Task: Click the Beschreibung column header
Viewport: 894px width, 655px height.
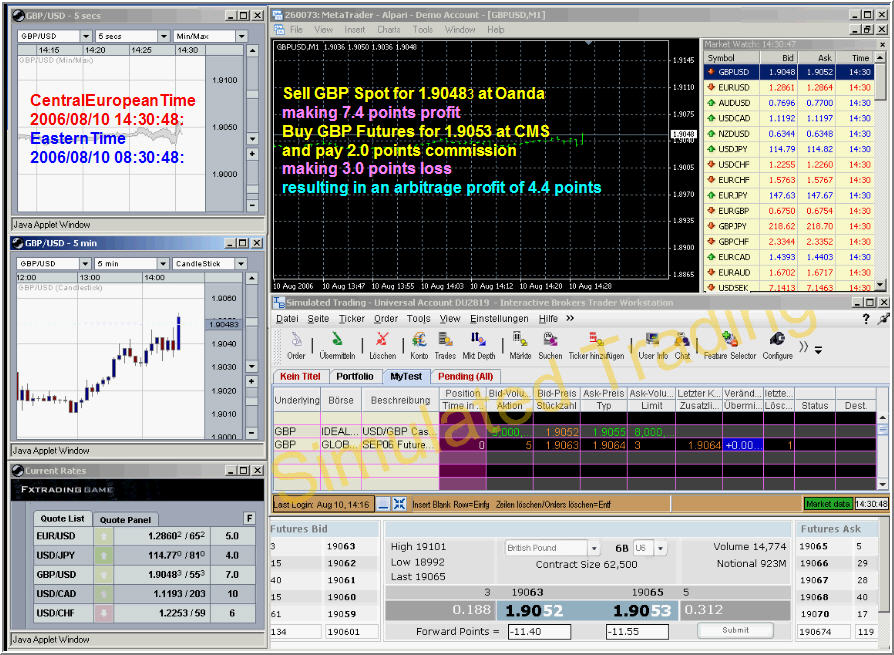Action: (400, 400)
